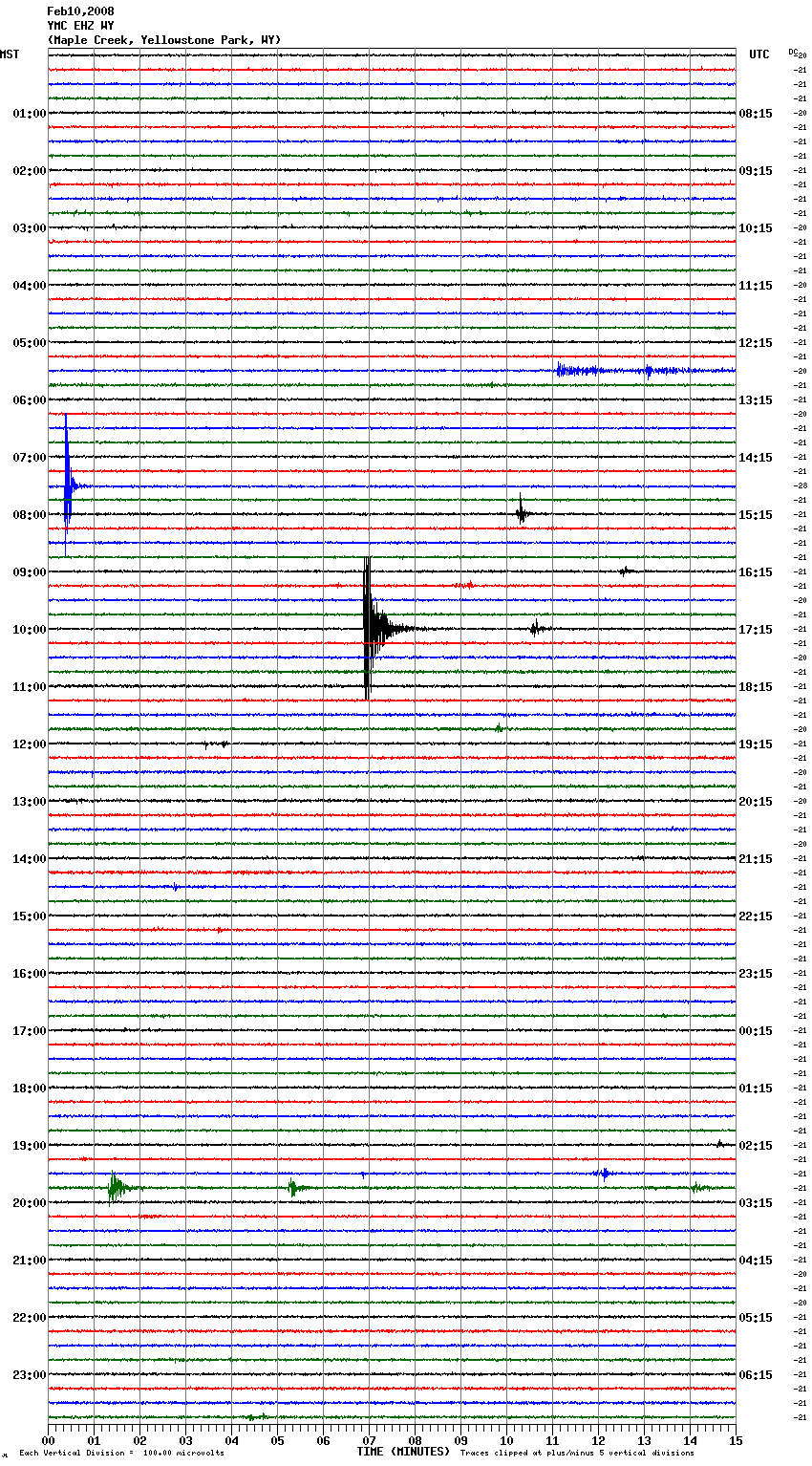Select the MST time label "05:00"
This screenshot has width=812, height=1466.
point(30,343)
